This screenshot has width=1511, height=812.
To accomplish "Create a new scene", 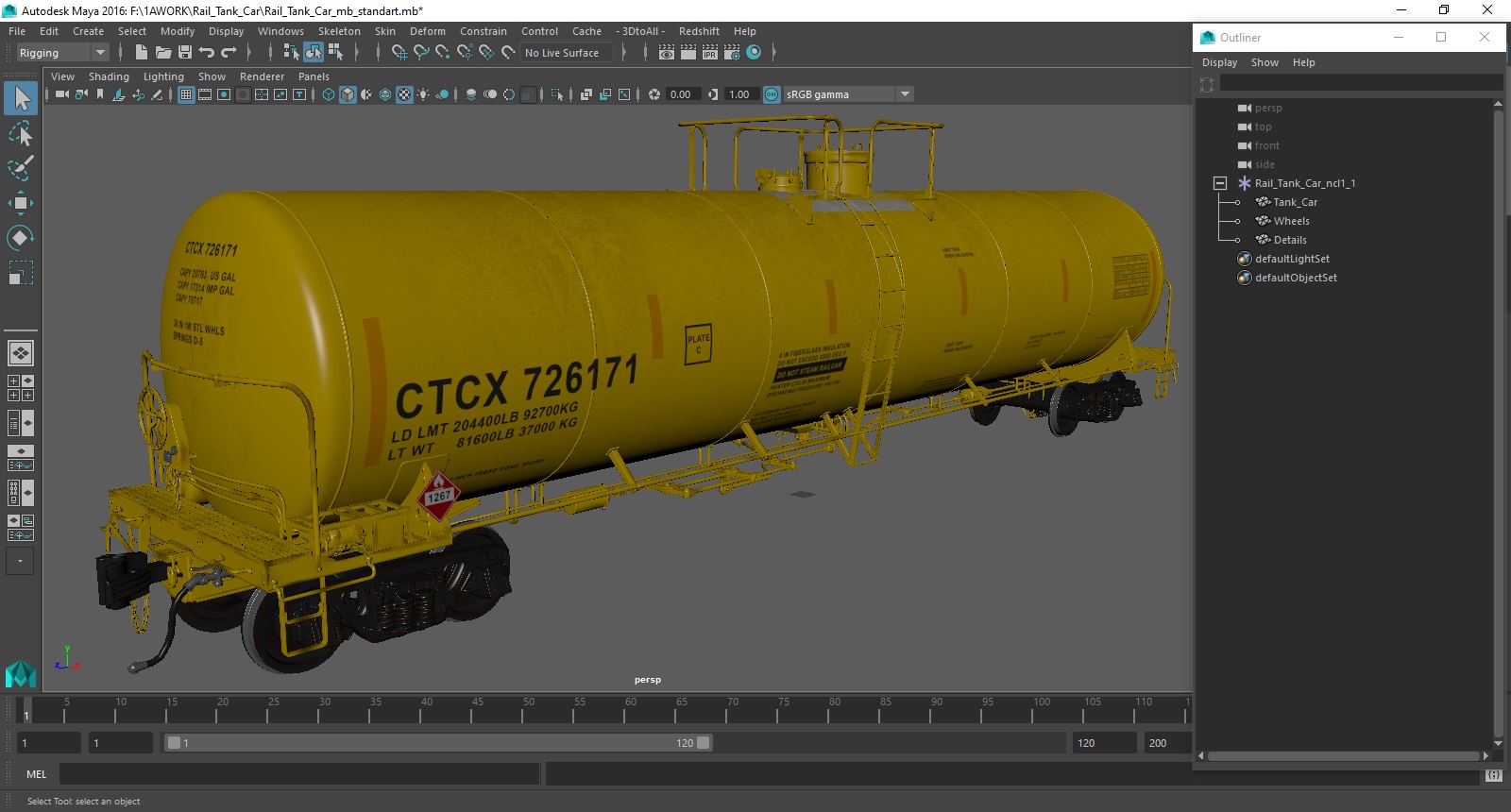I will (142, 53).
